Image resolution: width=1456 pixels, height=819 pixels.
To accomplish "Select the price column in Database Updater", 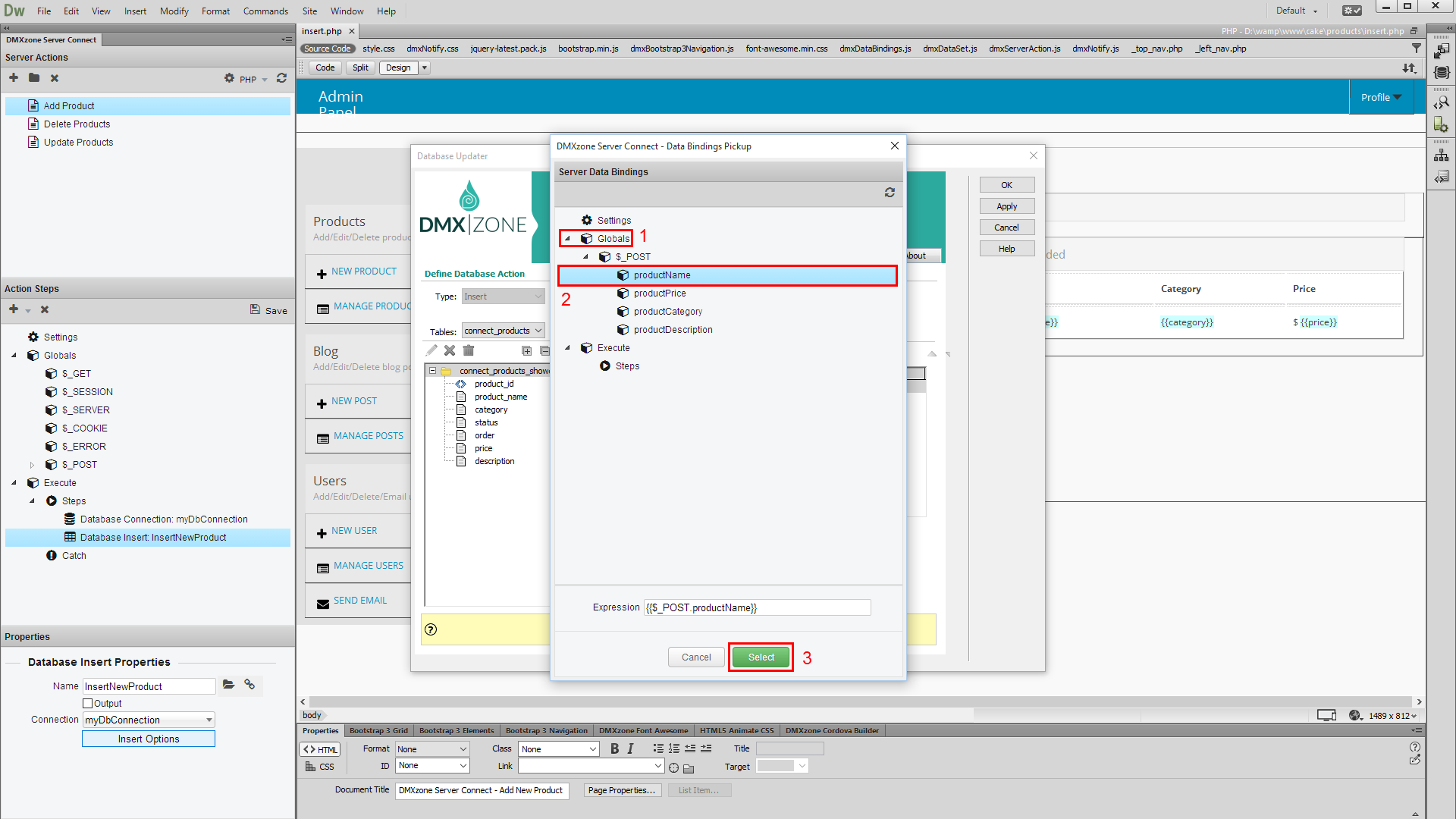I will pos(483,448).
